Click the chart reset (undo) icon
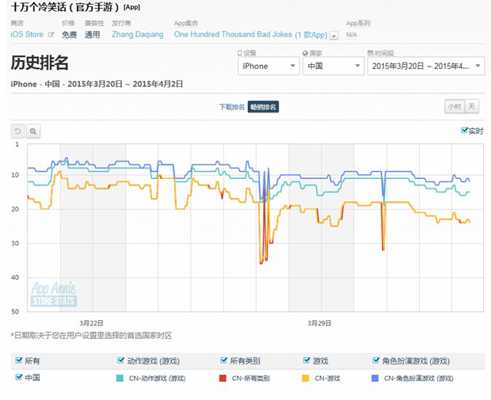This screenshot has height=400, width=491. [18, 131]
